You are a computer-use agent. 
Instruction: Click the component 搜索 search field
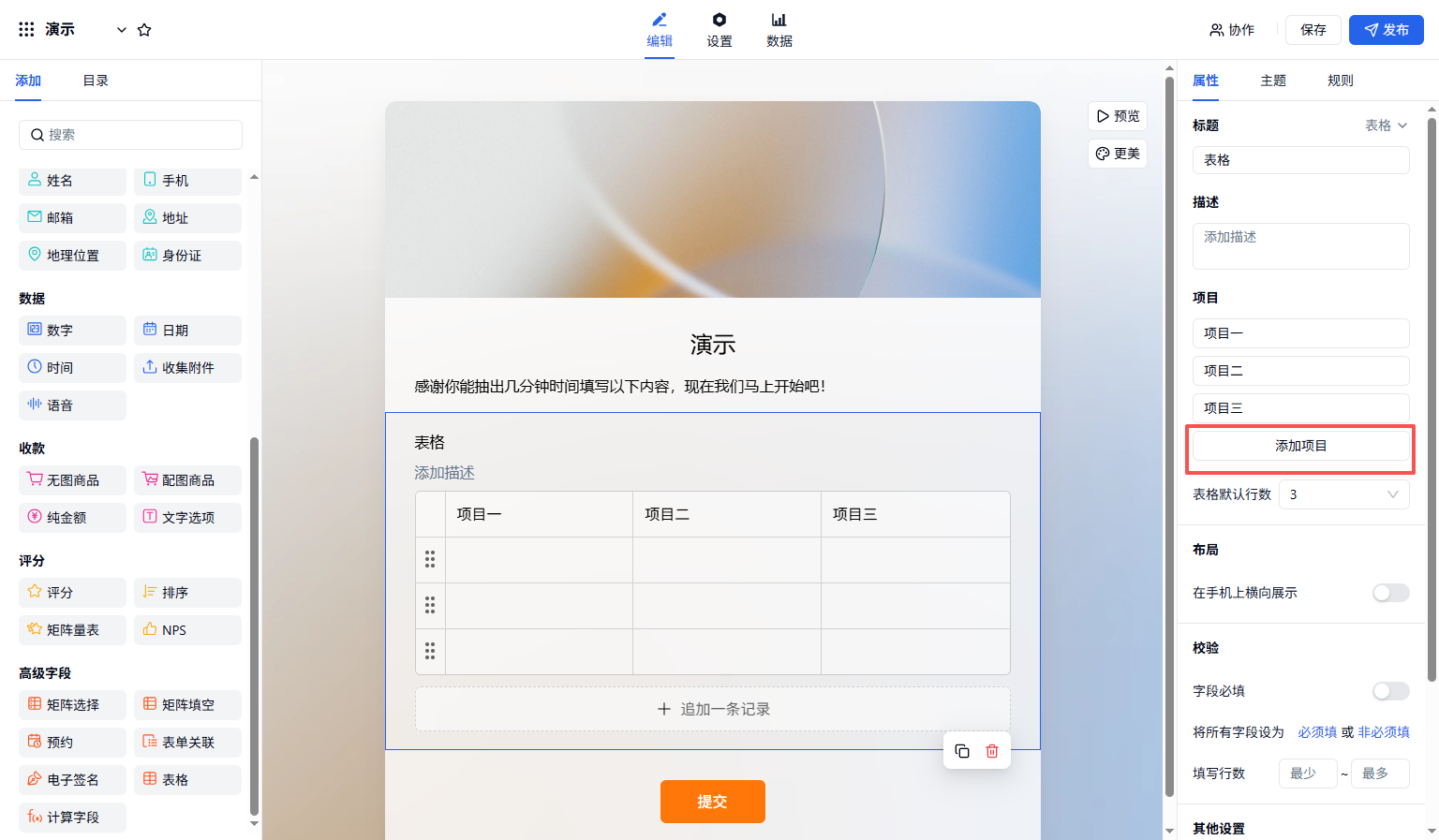[131, 135]
